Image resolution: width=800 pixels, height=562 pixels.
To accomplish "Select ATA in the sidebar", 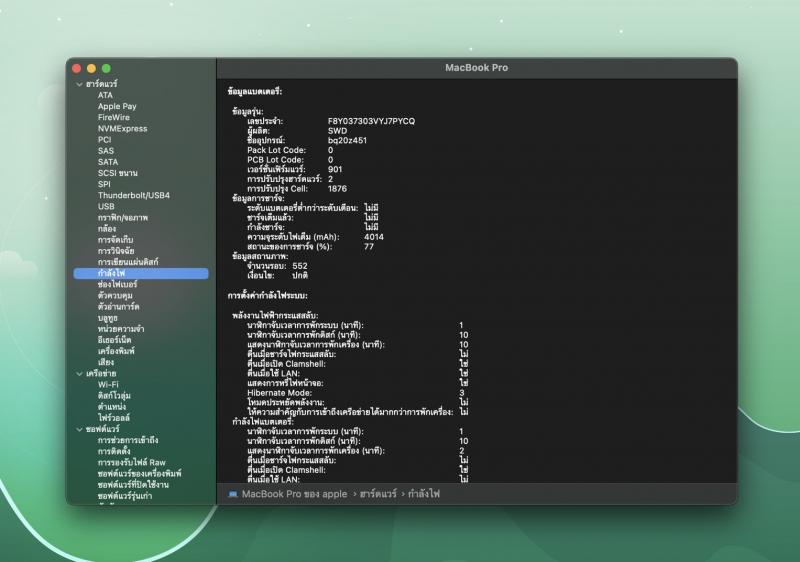I will coord(105,95).
